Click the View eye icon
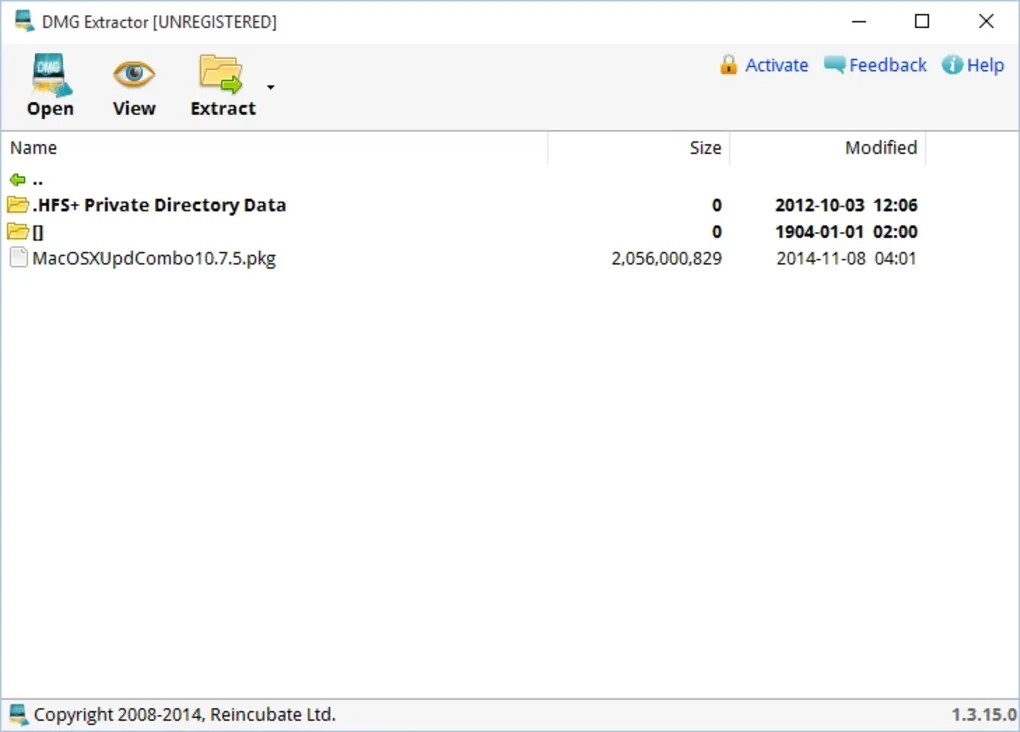Viewport: 1020px width, 732px height. tap(134, 75)
